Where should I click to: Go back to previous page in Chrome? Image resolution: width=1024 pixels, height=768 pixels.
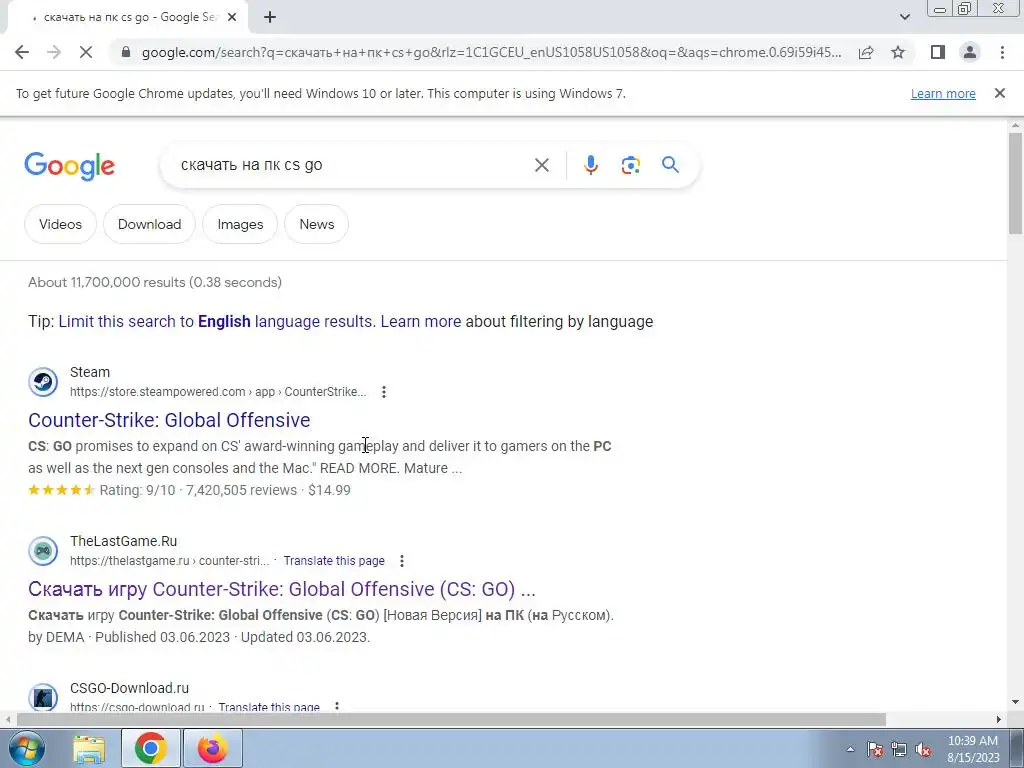click(22, 52)
